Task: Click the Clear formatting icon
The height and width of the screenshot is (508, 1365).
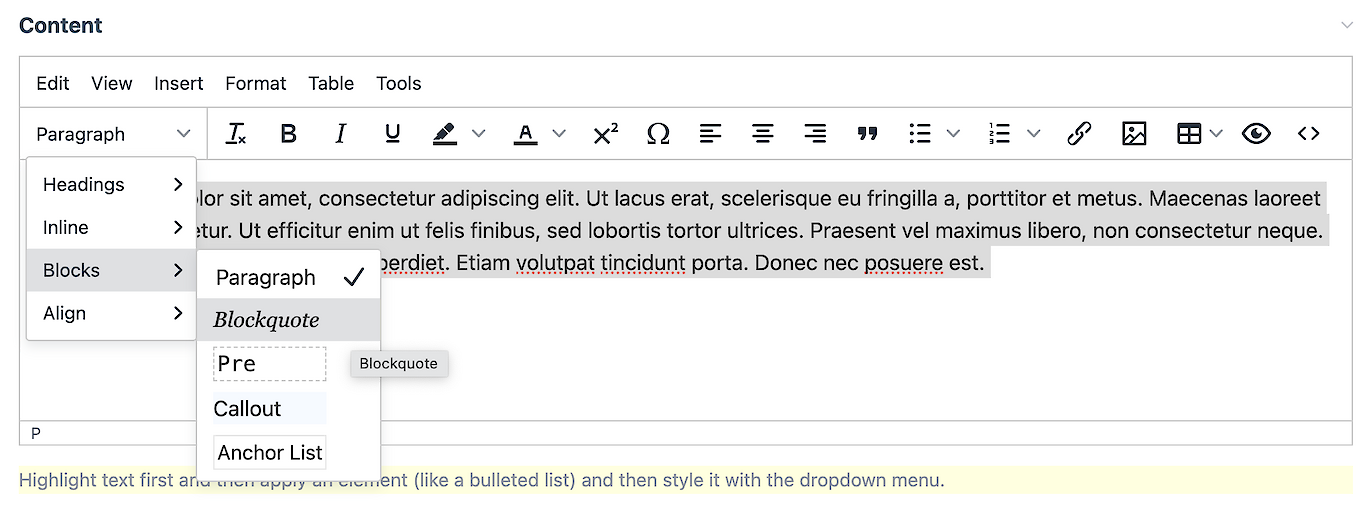Action: tap(236, 134)
